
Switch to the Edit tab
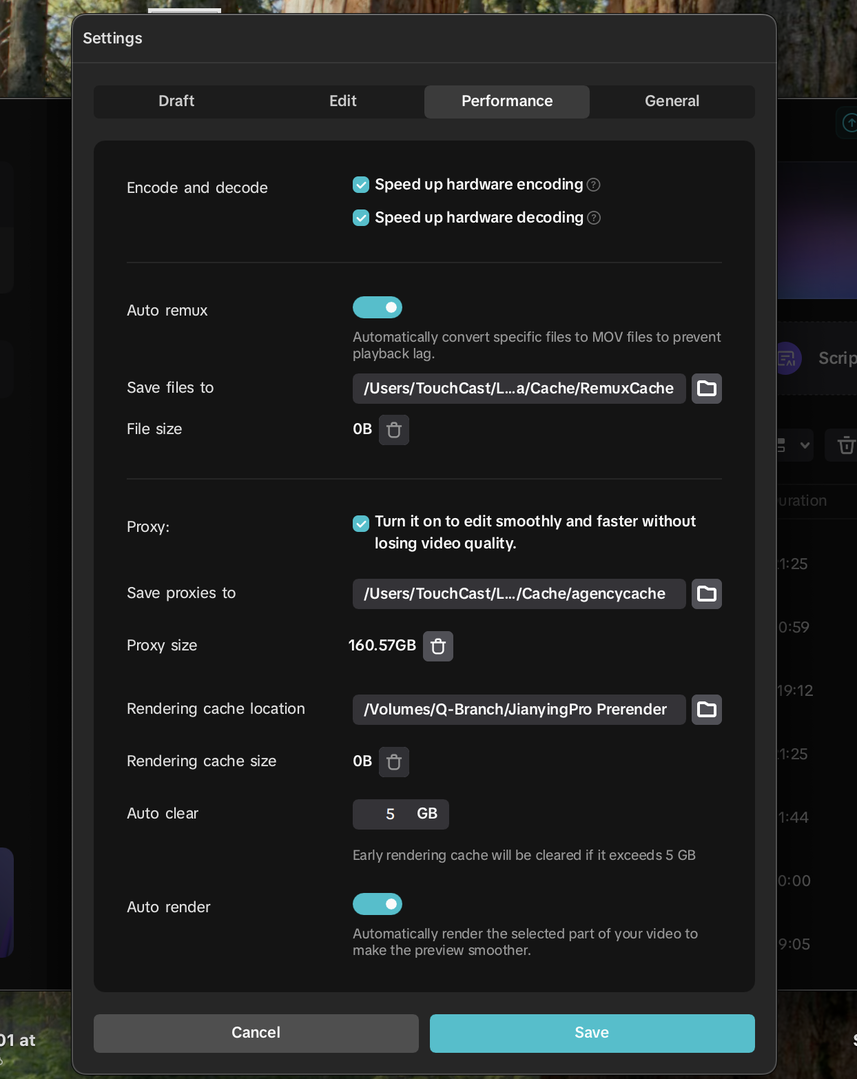(342, 101)
